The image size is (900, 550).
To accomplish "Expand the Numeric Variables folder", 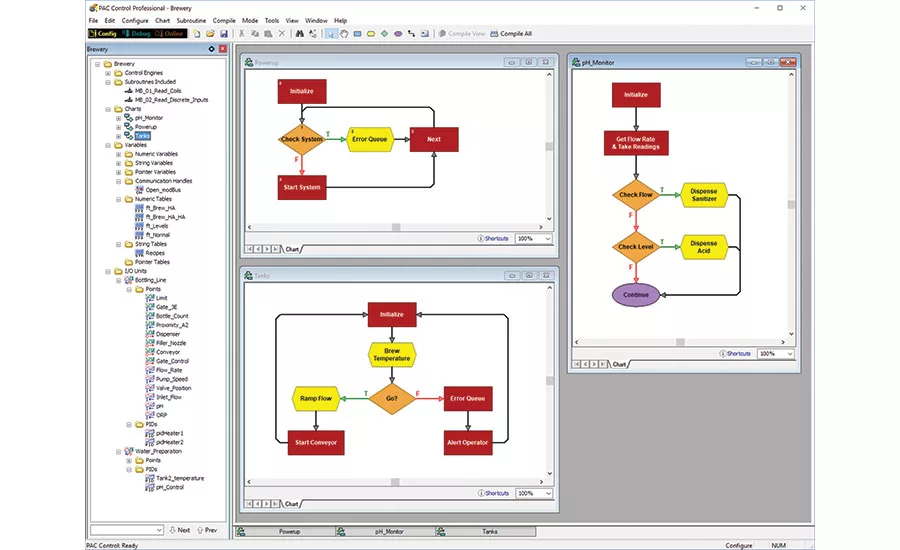I will pos(118,154).
